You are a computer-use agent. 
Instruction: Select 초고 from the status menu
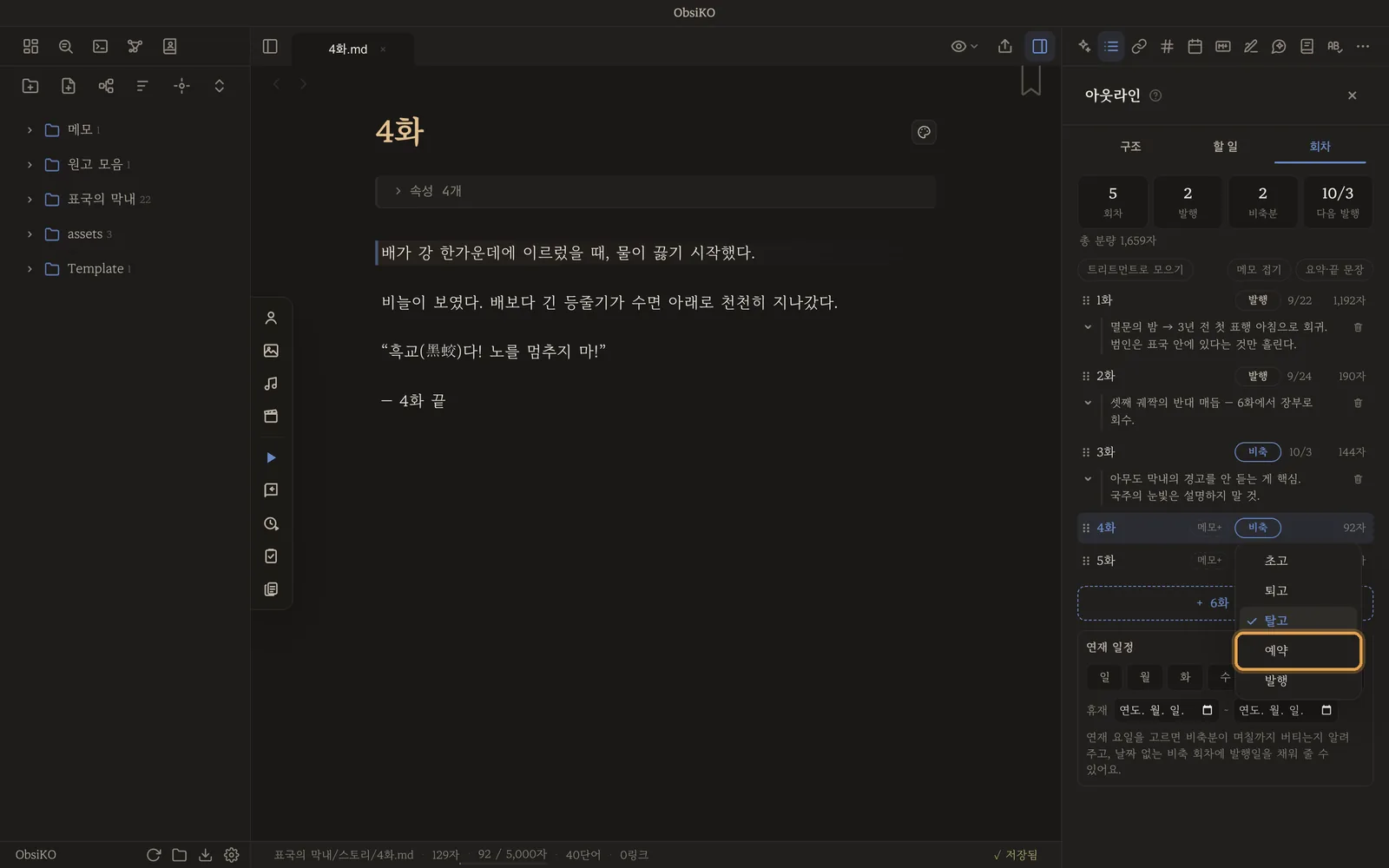(x=1298, y=561)
